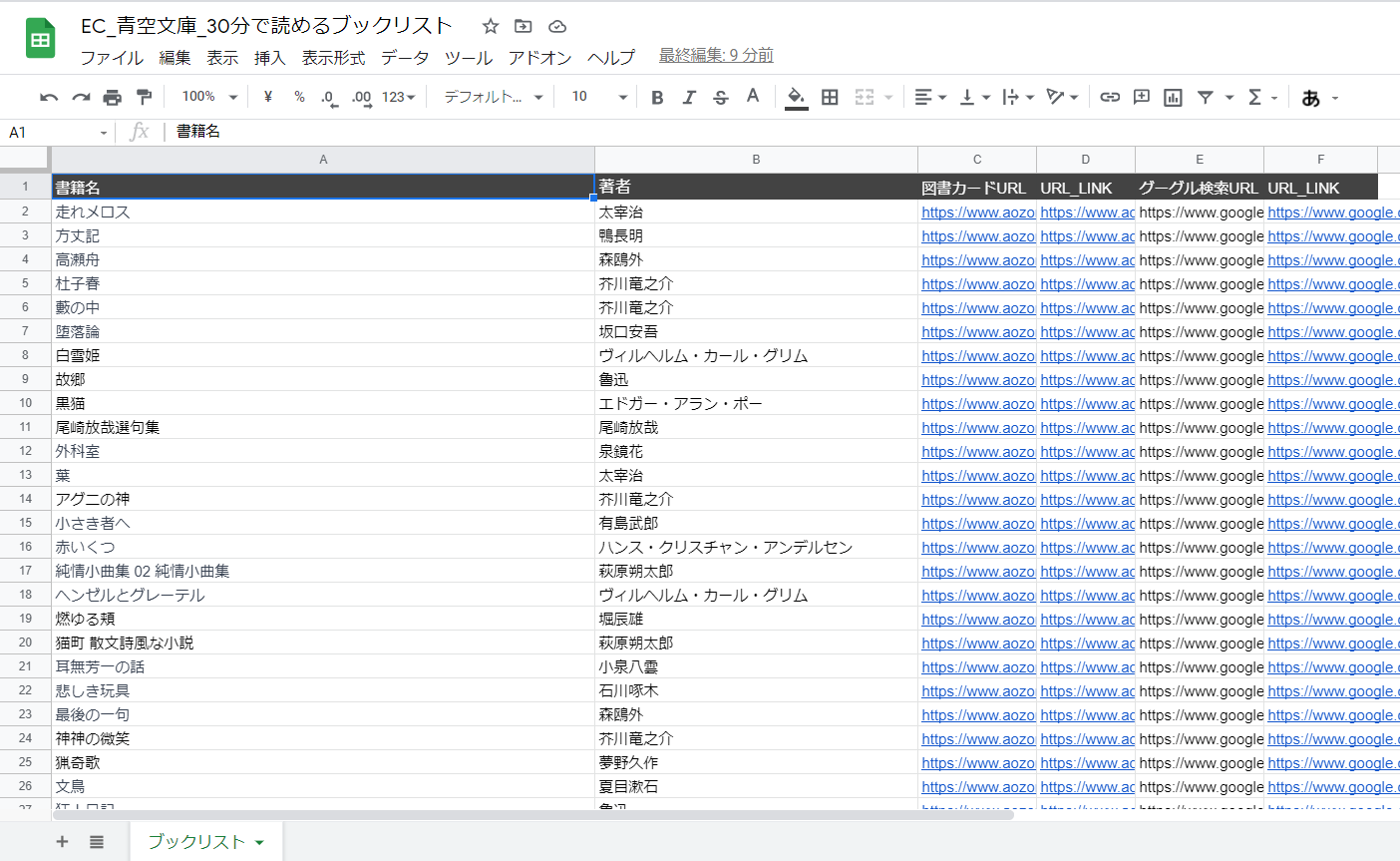This screenshot has height=861, width=1400.
Task: Open the fill color picker
Action: point(796,97)
